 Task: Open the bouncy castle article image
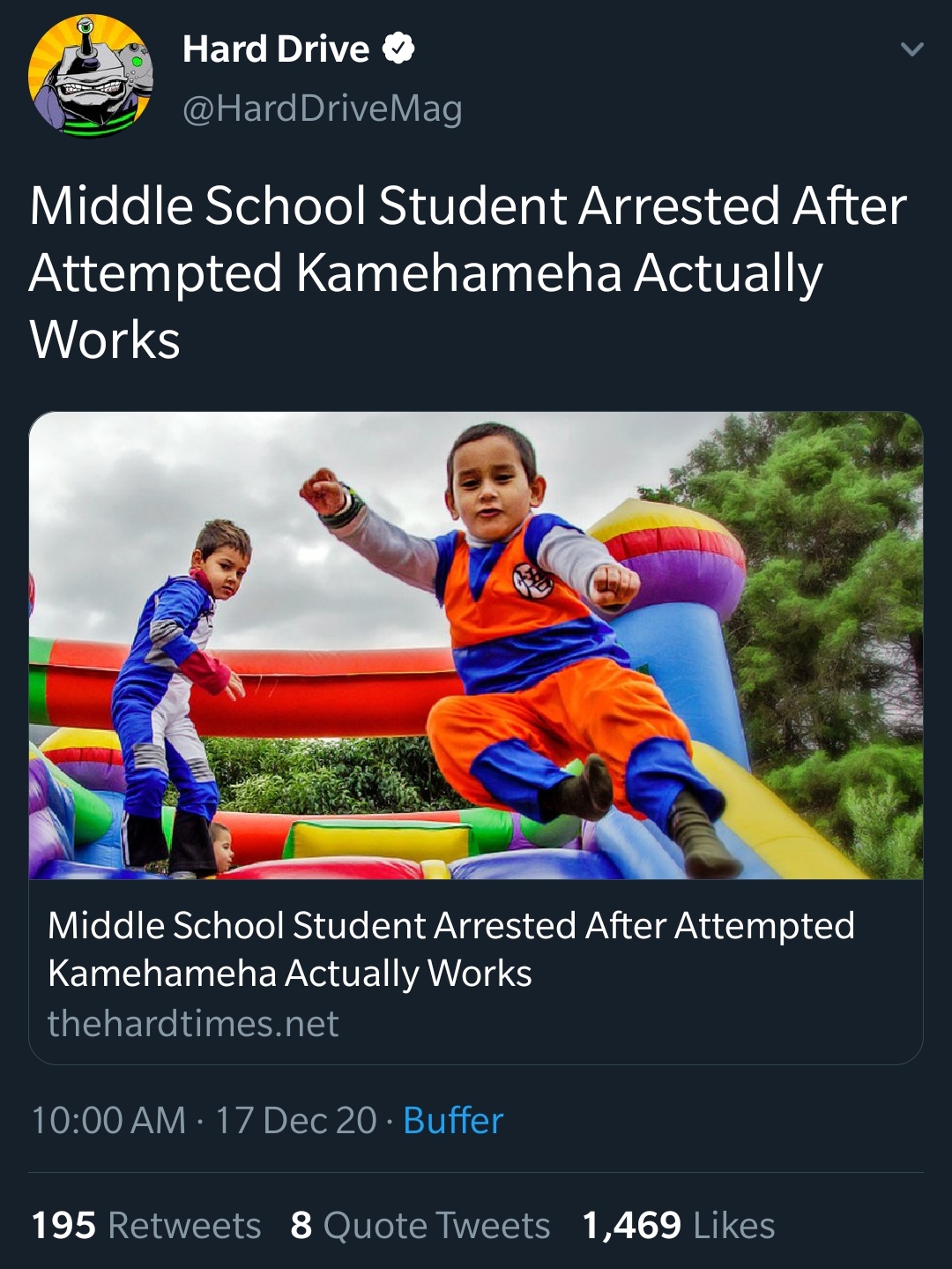coord(476,646)
